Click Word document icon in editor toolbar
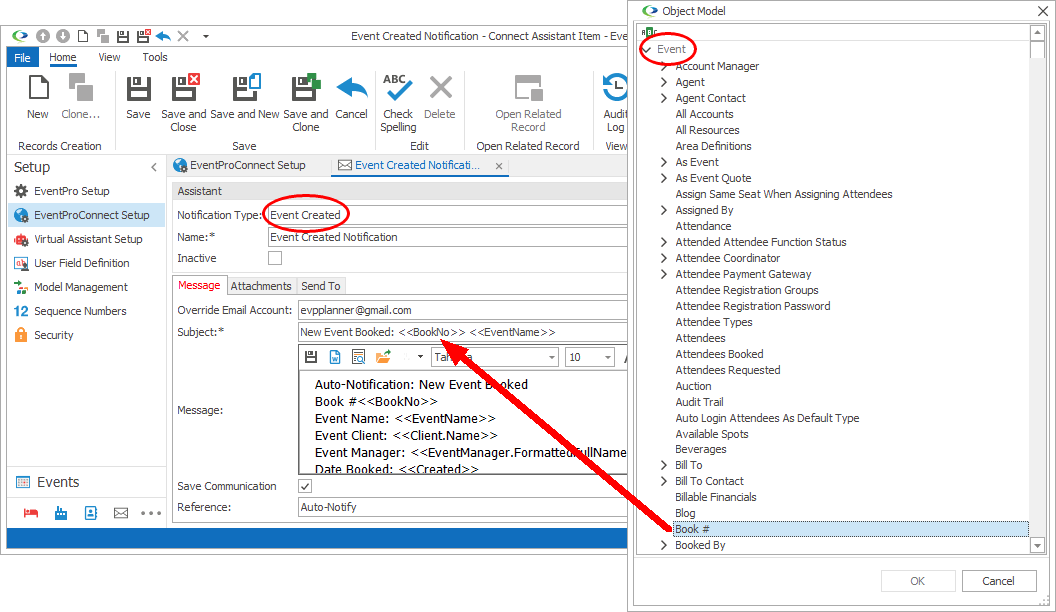This screenshot has height=612, width=1056. [335, 357]
